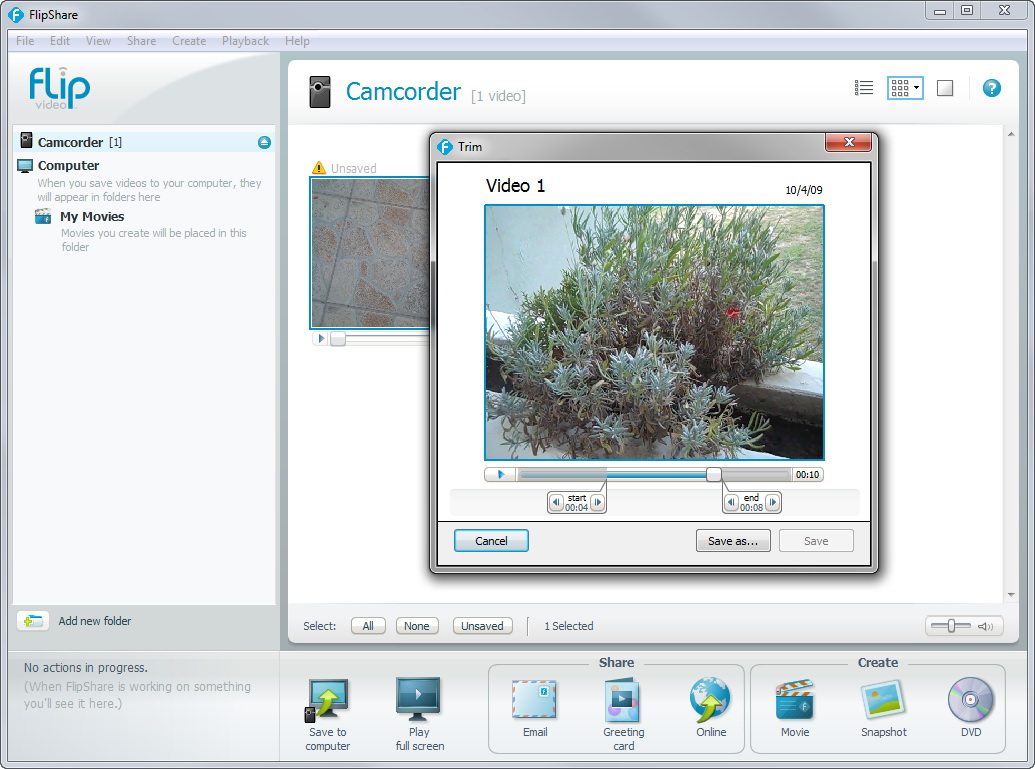Share video via Email icon
This screenshot has height=769, width=1035.
pos(534,702)
